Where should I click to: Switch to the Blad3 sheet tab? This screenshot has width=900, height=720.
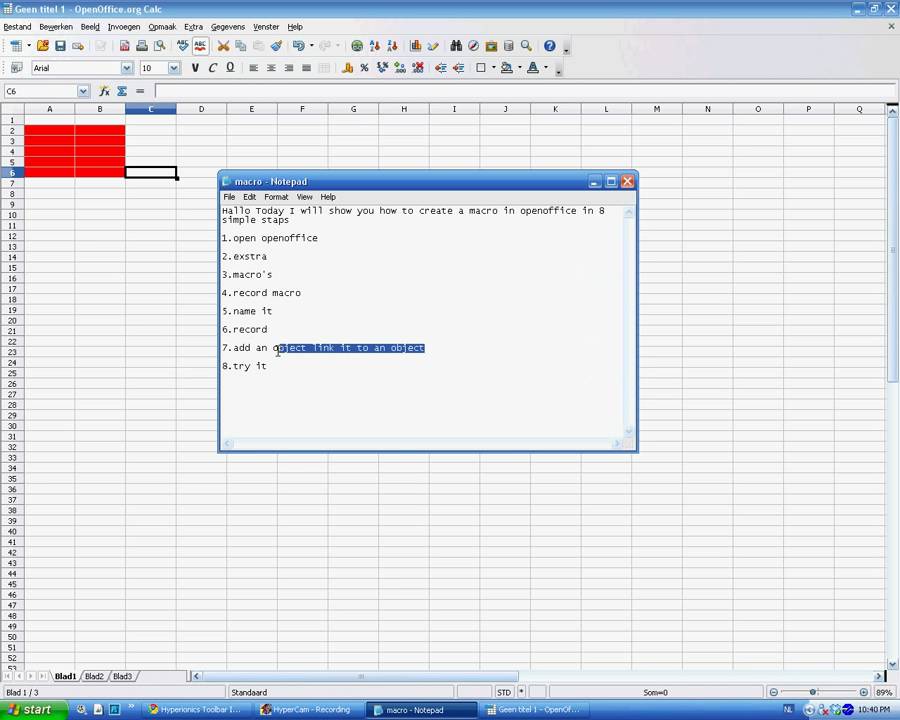(122, 676)
